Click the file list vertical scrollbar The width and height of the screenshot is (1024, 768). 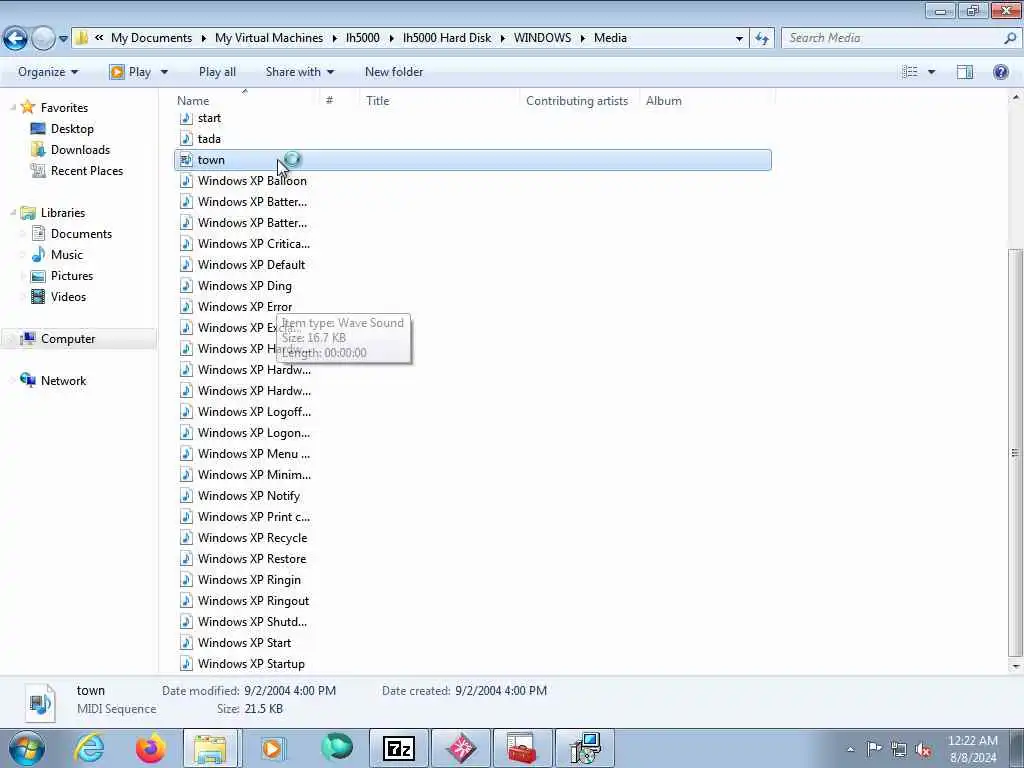[x=1015, y=453]
